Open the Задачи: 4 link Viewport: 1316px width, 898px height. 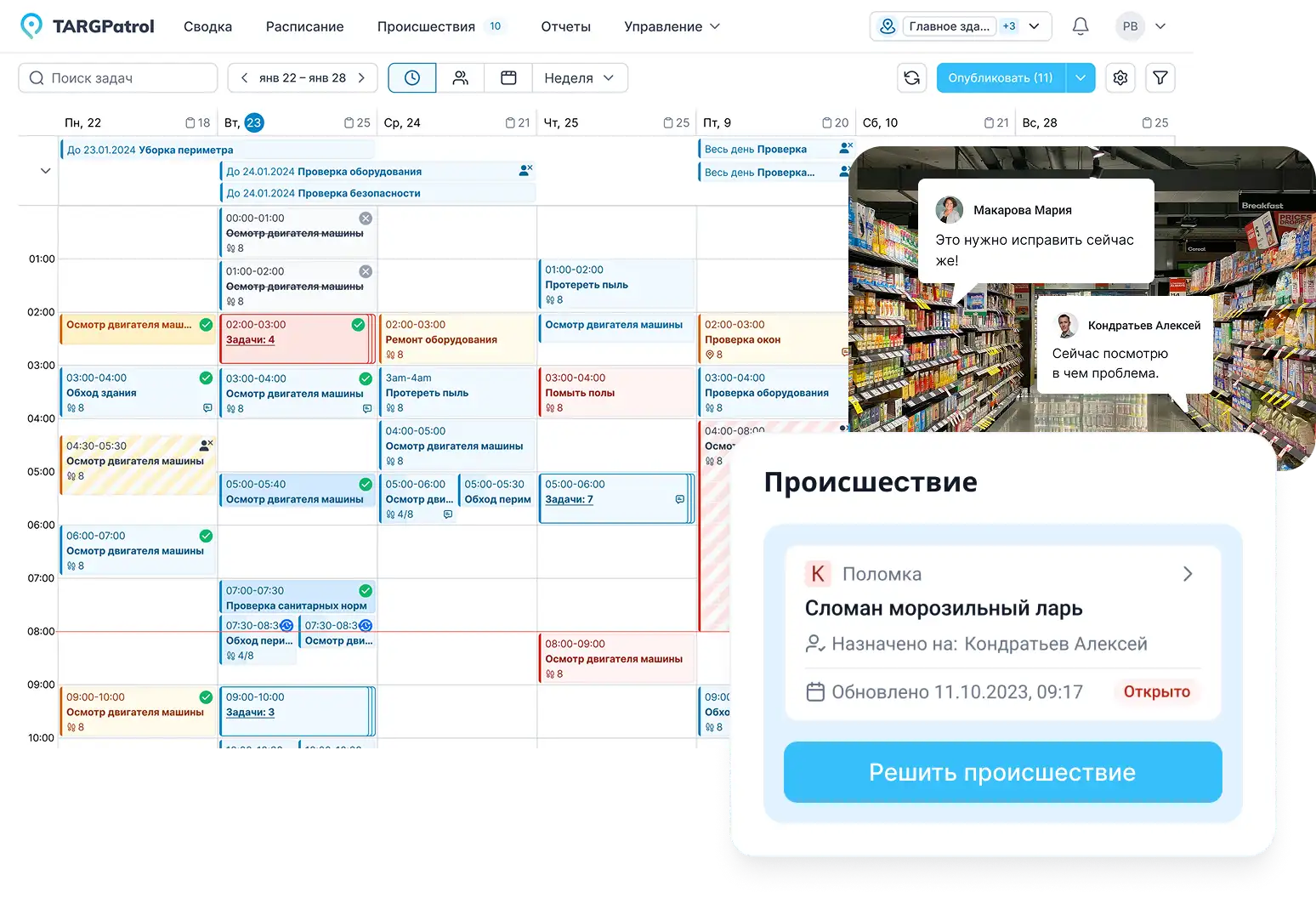coord(250,339)
